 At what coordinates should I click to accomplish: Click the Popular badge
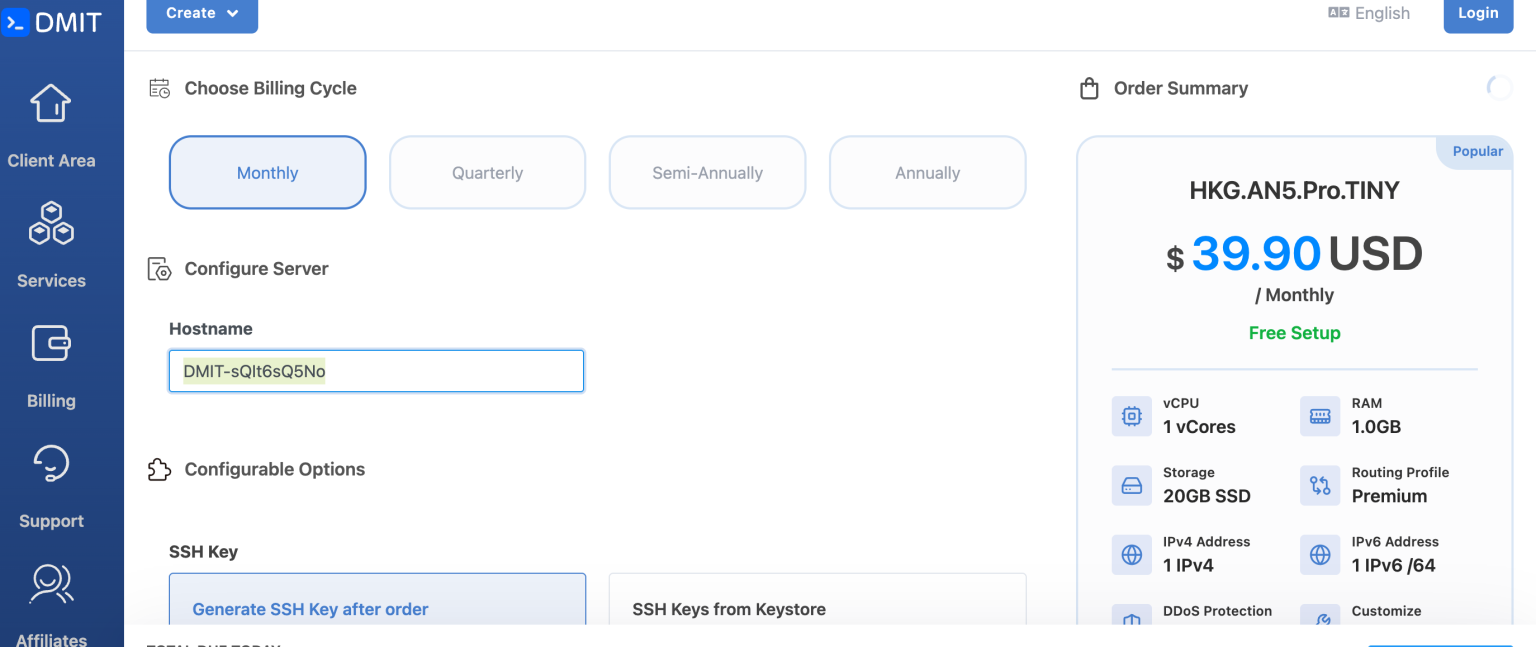[1477, 151]
